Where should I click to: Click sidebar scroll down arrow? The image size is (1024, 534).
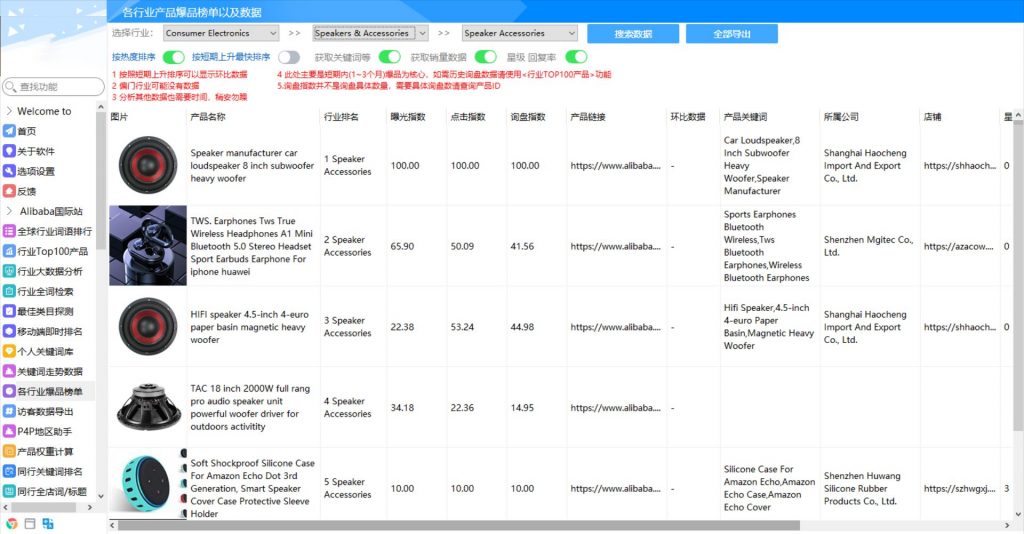[x=101, y=496]
